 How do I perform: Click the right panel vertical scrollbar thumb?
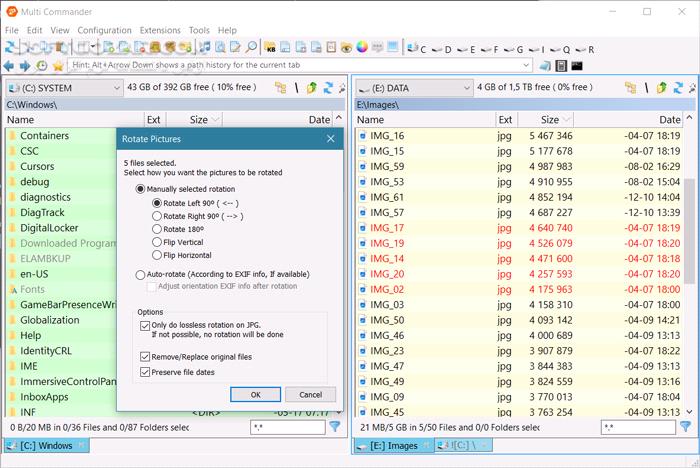point(689,231)
